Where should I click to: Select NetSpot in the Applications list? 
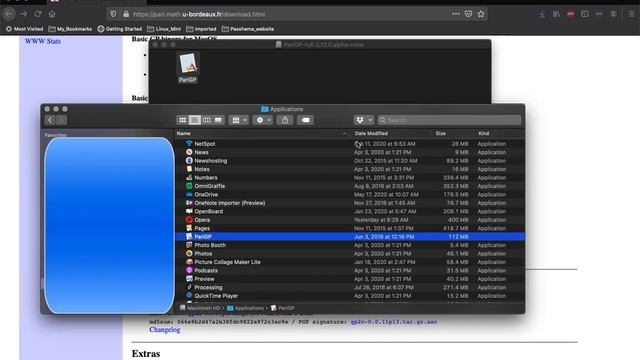(x=350, y=144)
